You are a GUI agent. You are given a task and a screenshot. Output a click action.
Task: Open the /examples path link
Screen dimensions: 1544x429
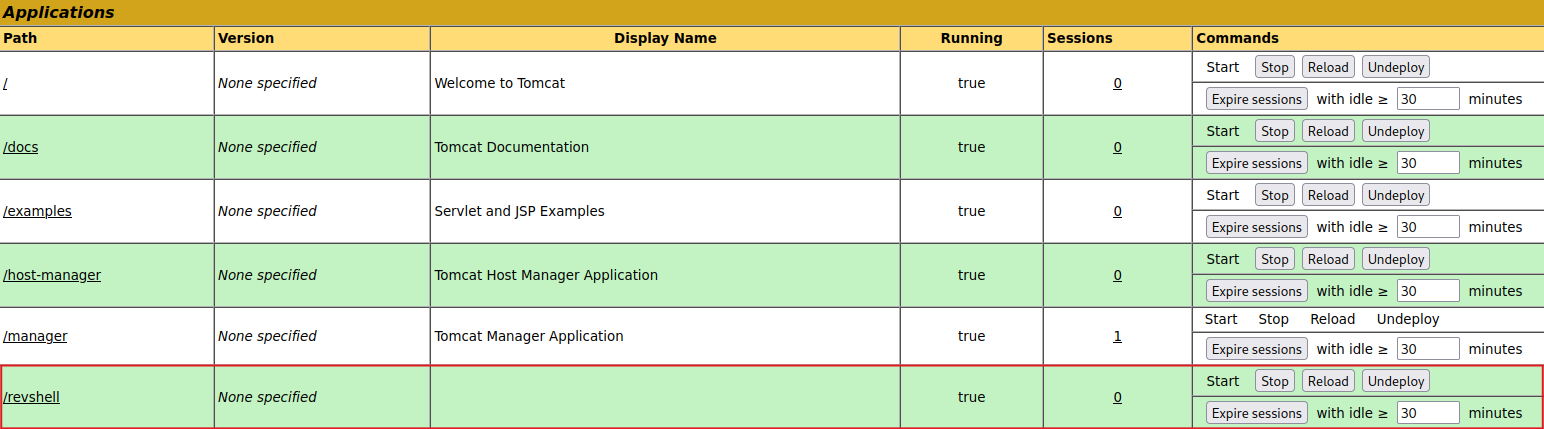click(38, 211)
